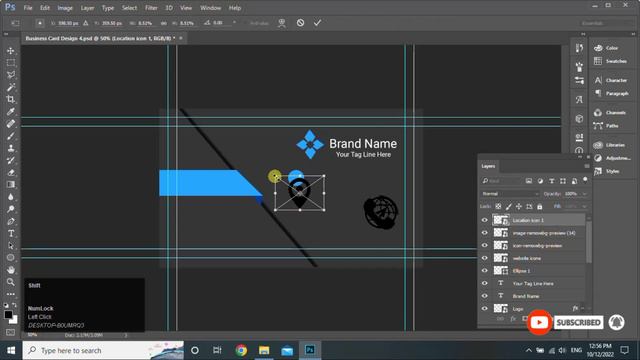
Task: Toggle the layer filter on/off switch
Action: [585, 180]
